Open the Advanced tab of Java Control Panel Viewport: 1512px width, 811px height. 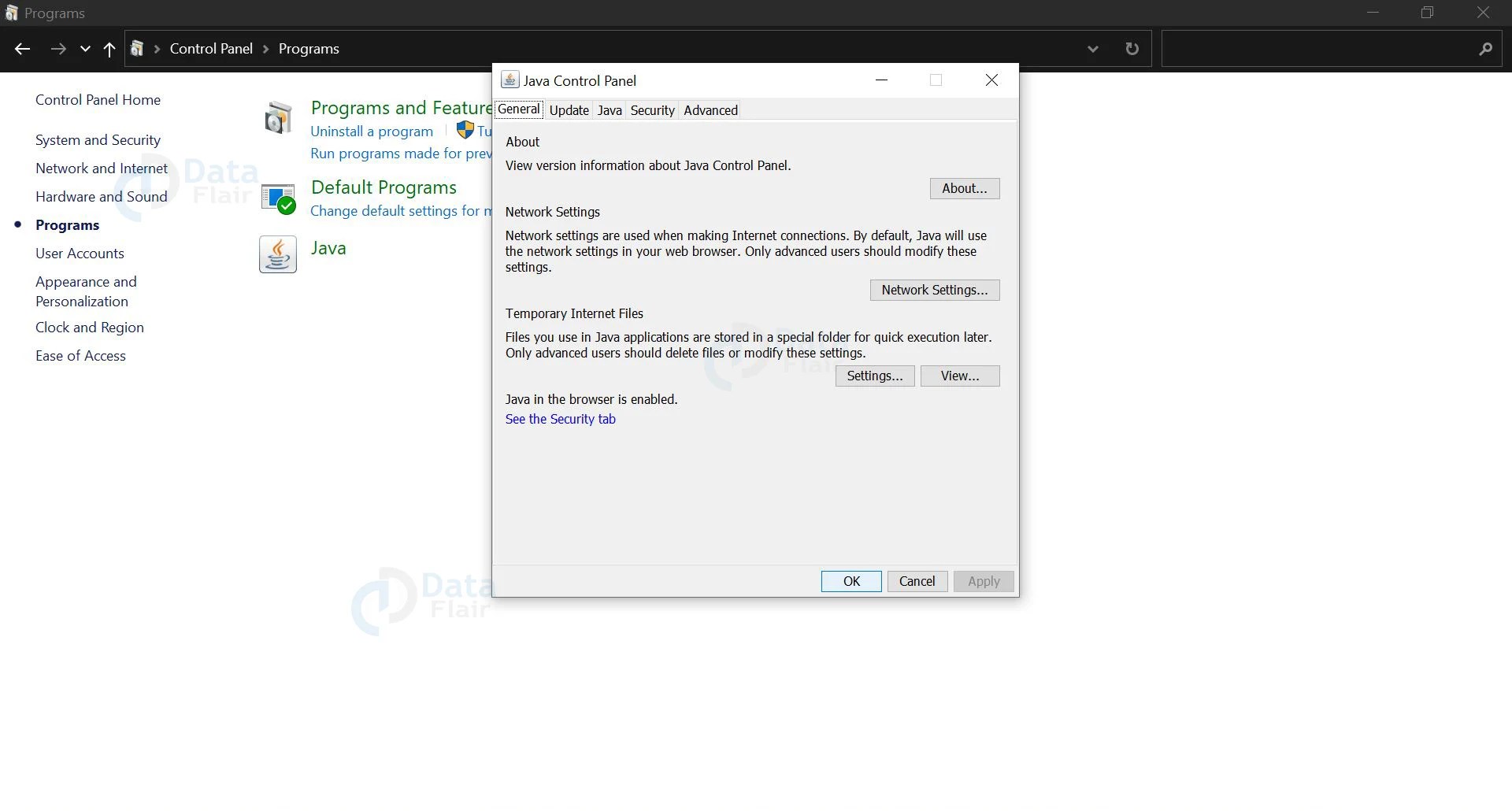[710, 110]
